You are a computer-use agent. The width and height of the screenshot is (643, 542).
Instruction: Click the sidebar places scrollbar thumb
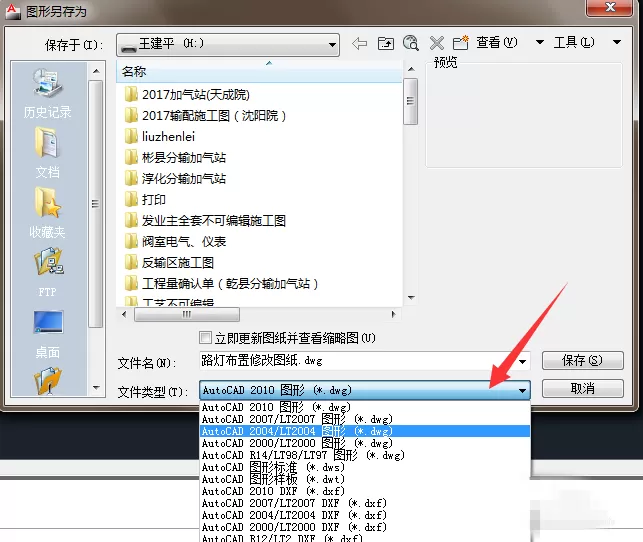(x=96, y=204)
